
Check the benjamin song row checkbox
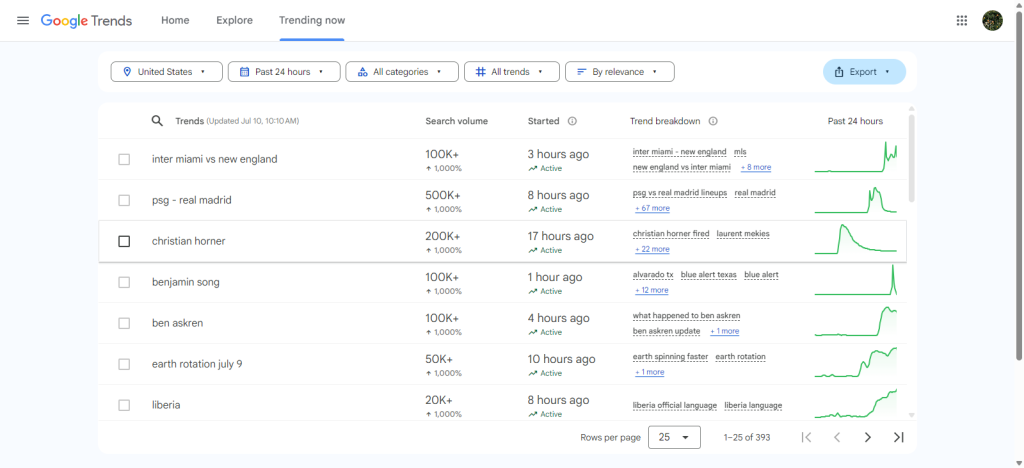pos(124,283)
